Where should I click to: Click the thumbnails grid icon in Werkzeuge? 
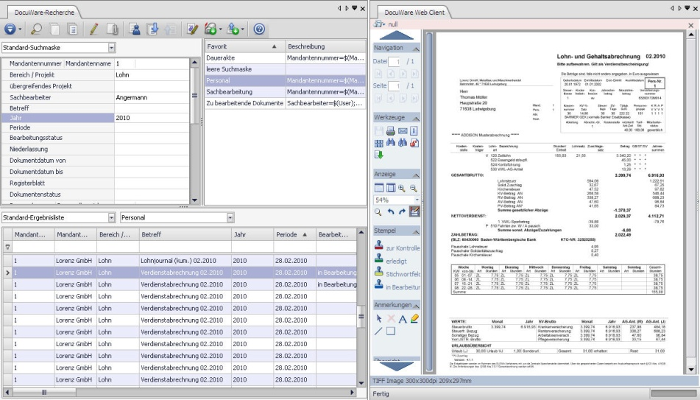pos(379,143)
